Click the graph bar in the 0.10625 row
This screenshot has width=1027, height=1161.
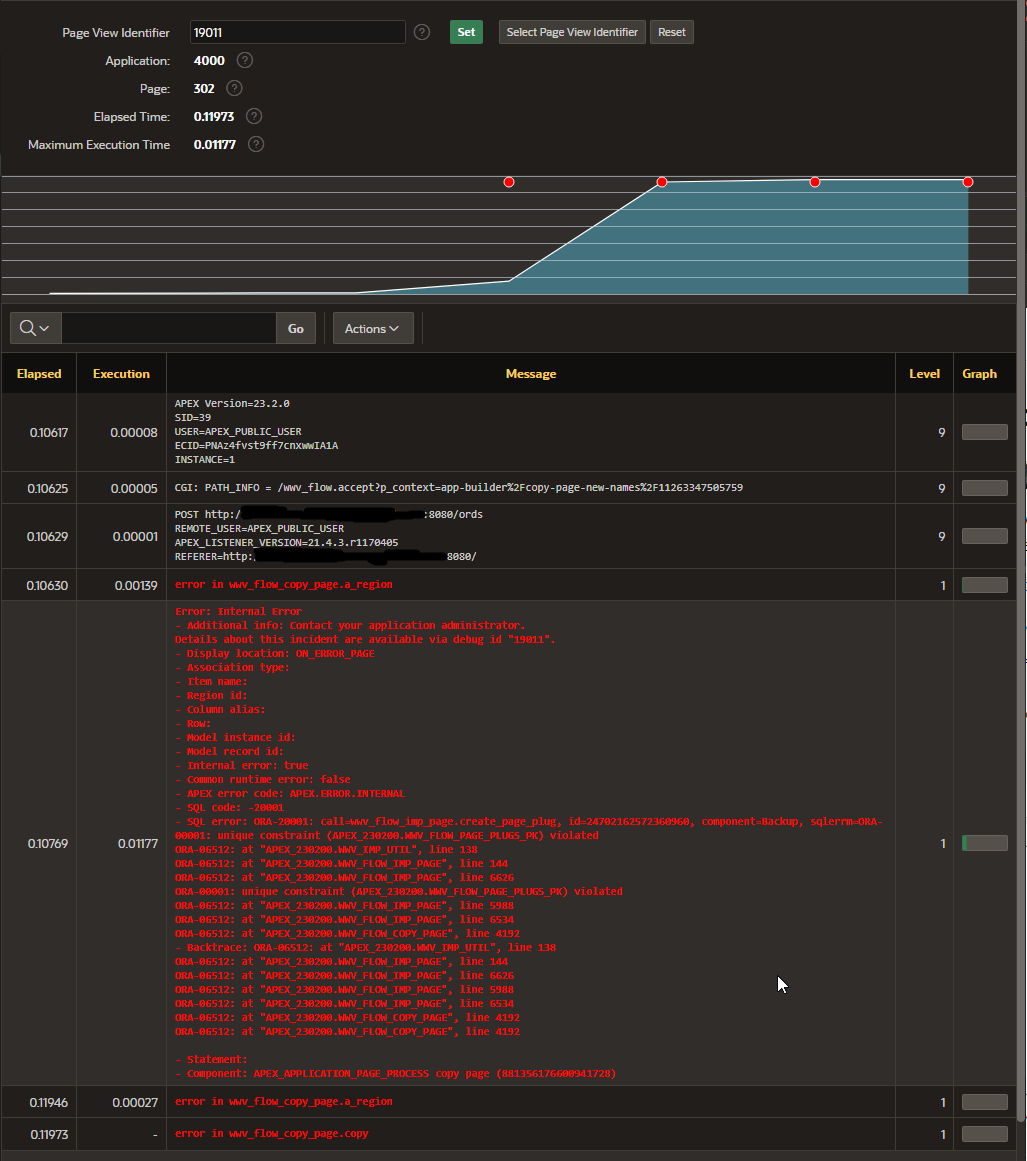point(985,488)
